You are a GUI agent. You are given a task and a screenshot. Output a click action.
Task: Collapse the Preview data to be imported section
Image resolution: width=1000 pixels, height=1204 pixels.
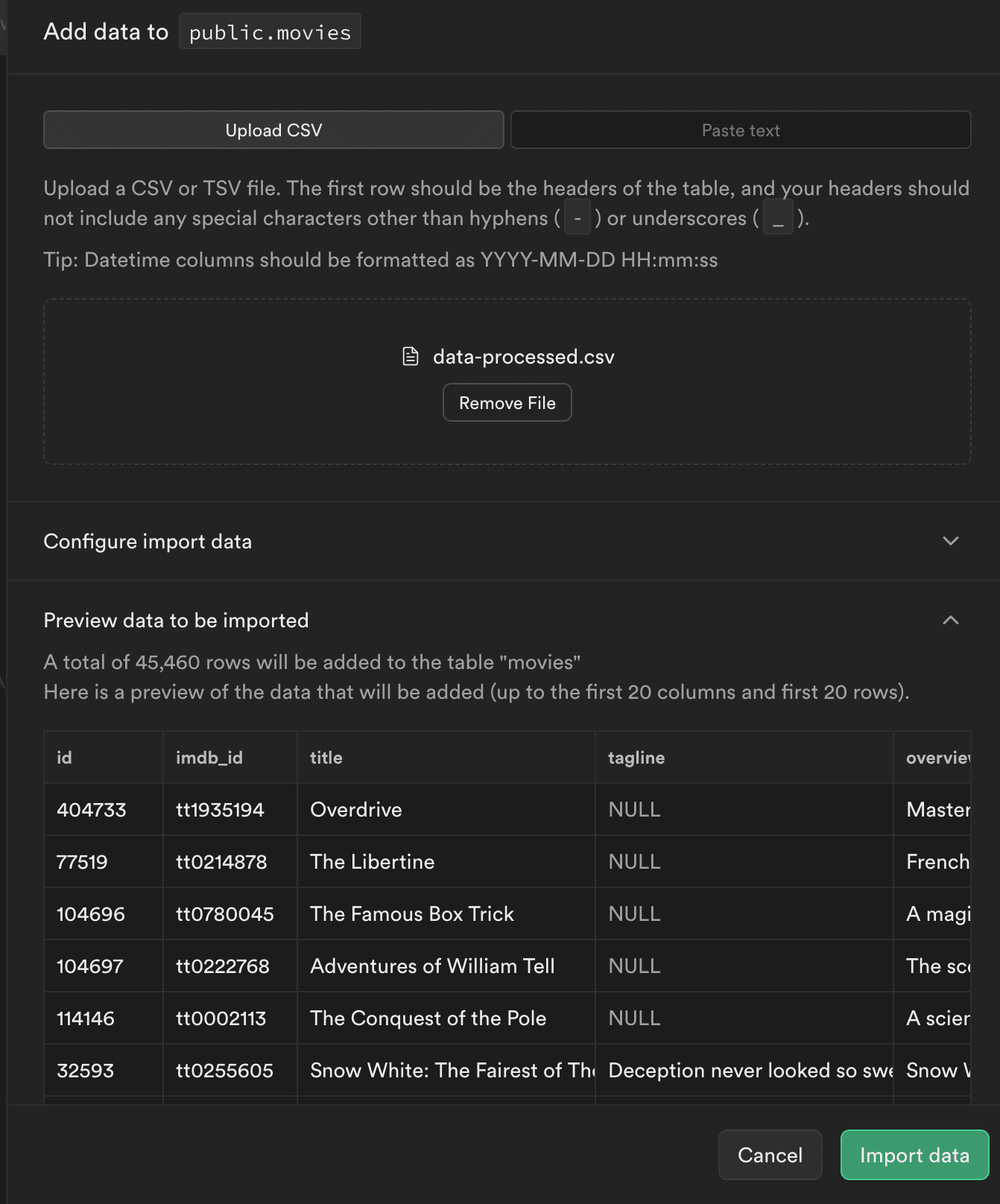950,620
